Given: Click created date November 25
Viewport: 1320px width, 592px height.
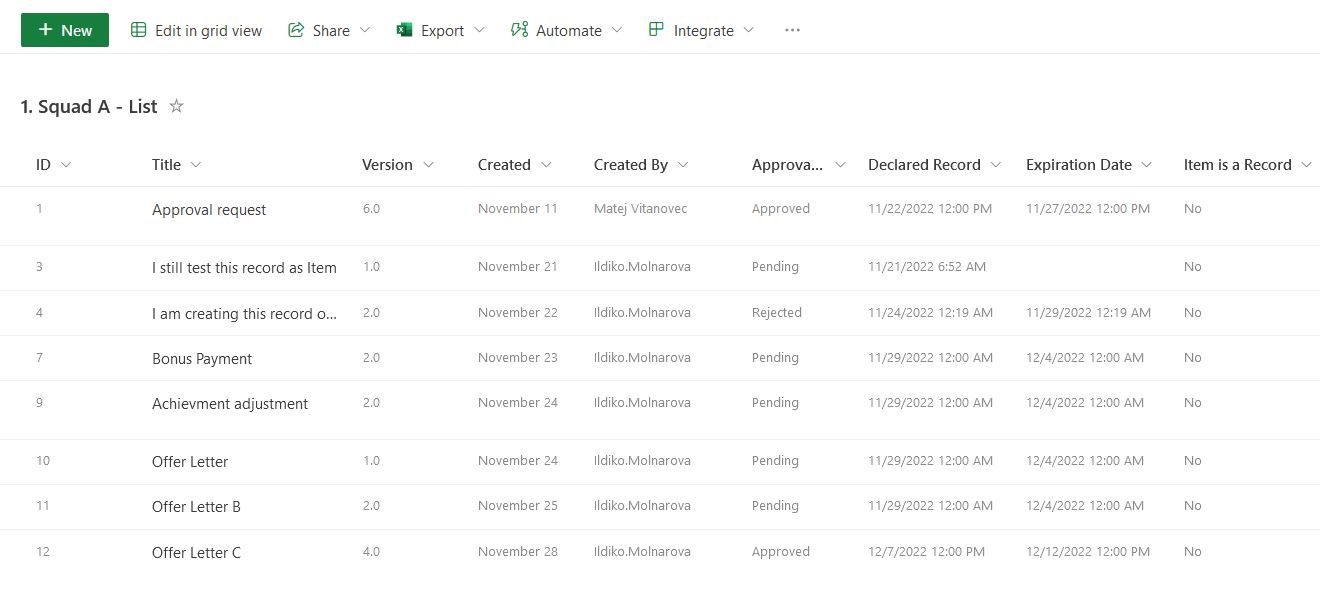Looking at the screenshot, I should (518, 506).
